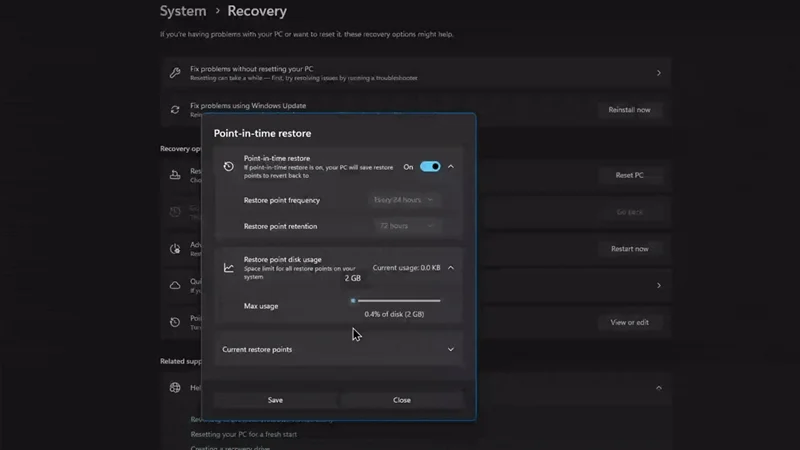The height and width of the screenshot is (450, 800).
Task: Collapse the Point-in-time restore section chevron
Action: pos(451,167)
